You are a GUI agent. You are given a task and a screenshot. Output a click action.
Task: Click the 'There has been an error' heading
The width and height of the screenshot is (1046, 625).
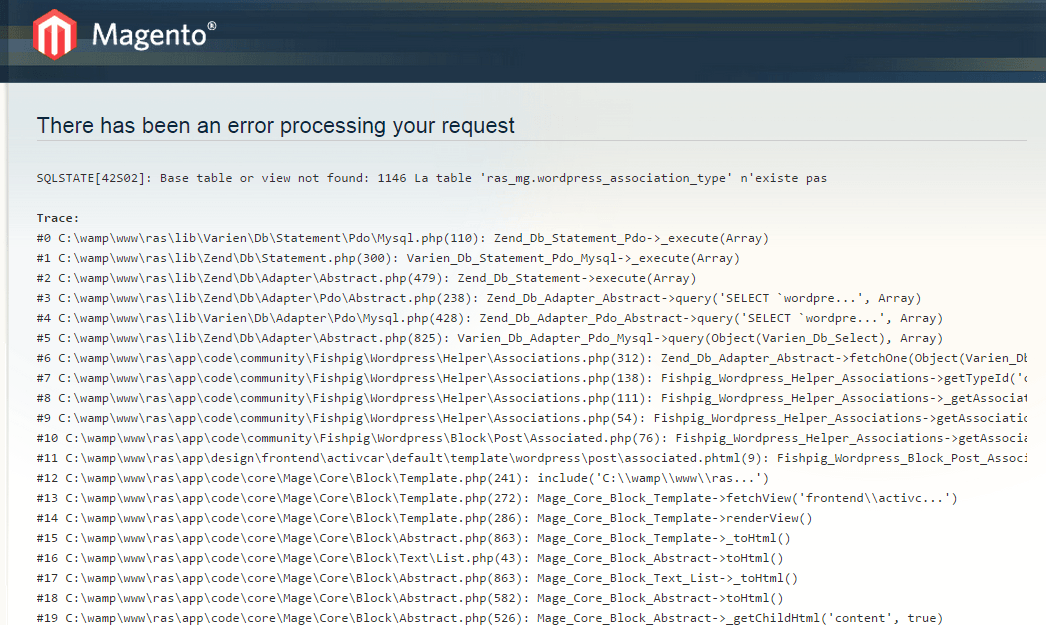(x=276, y=125)
